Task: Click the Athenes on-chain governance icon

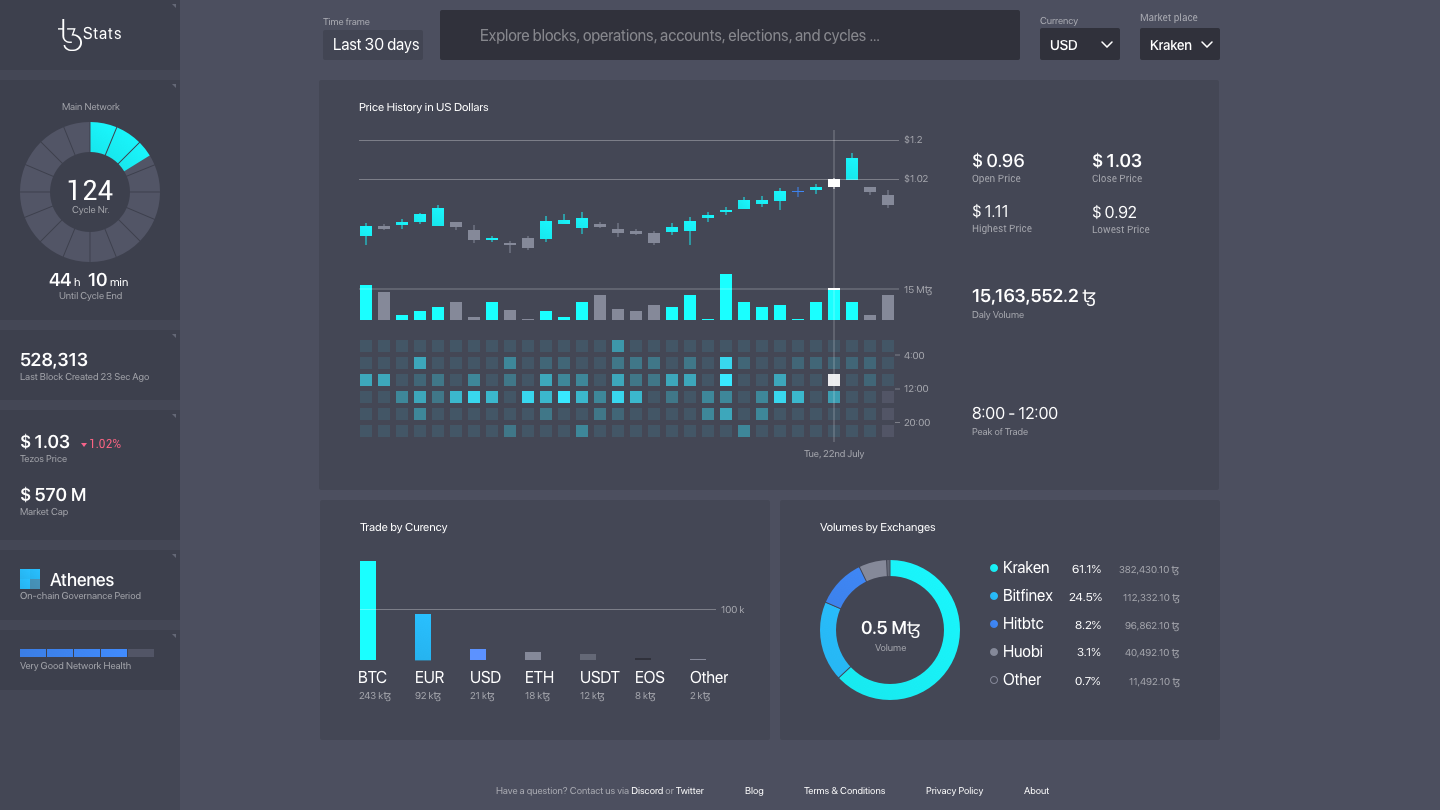Action: pyautogui.click(x=29, y=579)
